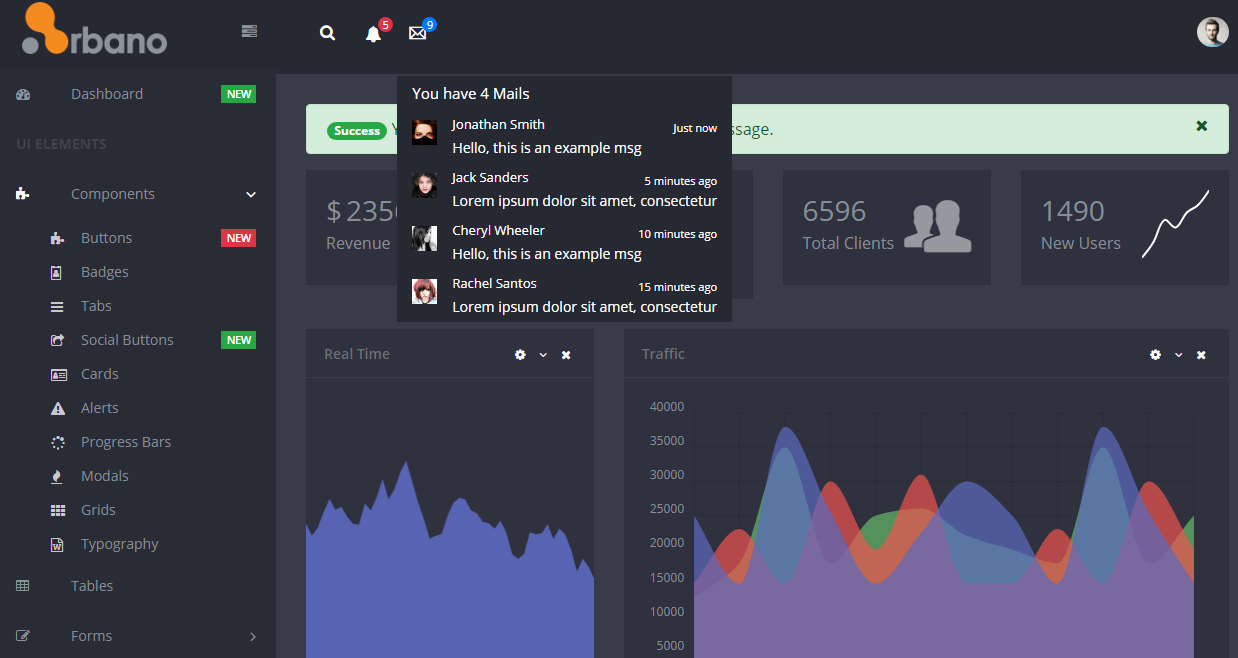The width and height of the screenshot is (1238, 658).
Task: Open Traffic widget settings gear
Action: click(1155, 355)
